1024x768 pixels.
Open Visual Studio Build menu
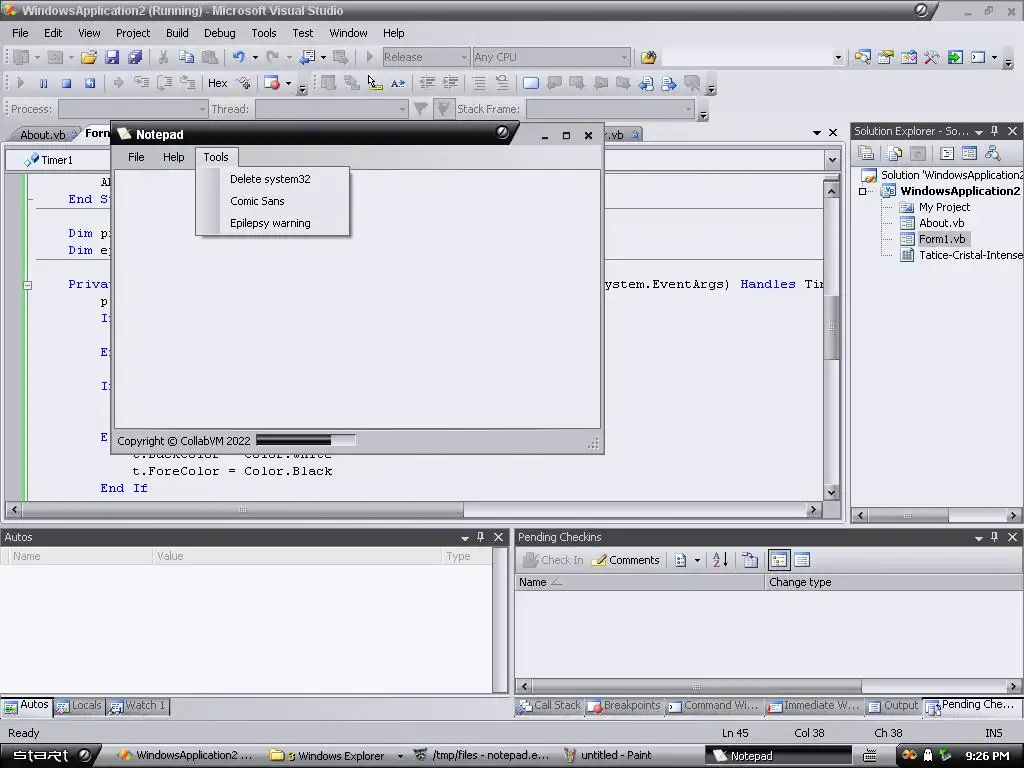177,33
